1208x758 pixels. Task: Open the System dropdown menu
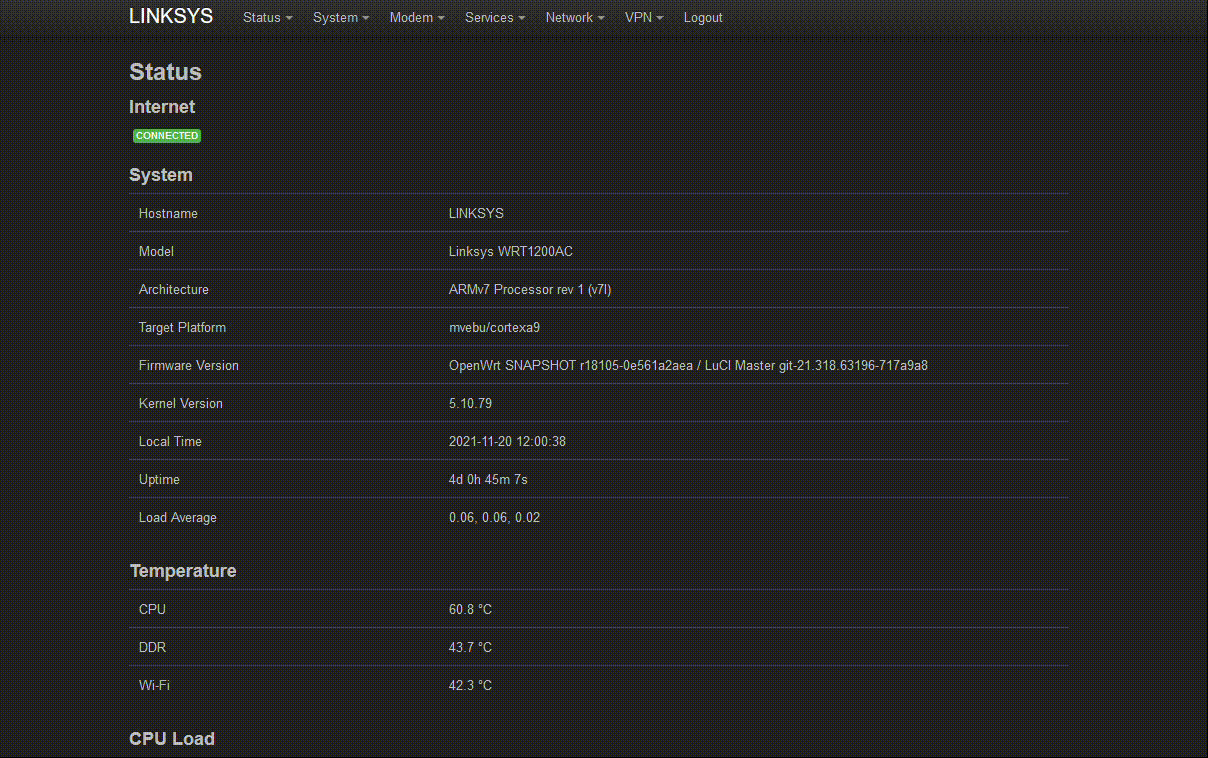pos(341,17)
